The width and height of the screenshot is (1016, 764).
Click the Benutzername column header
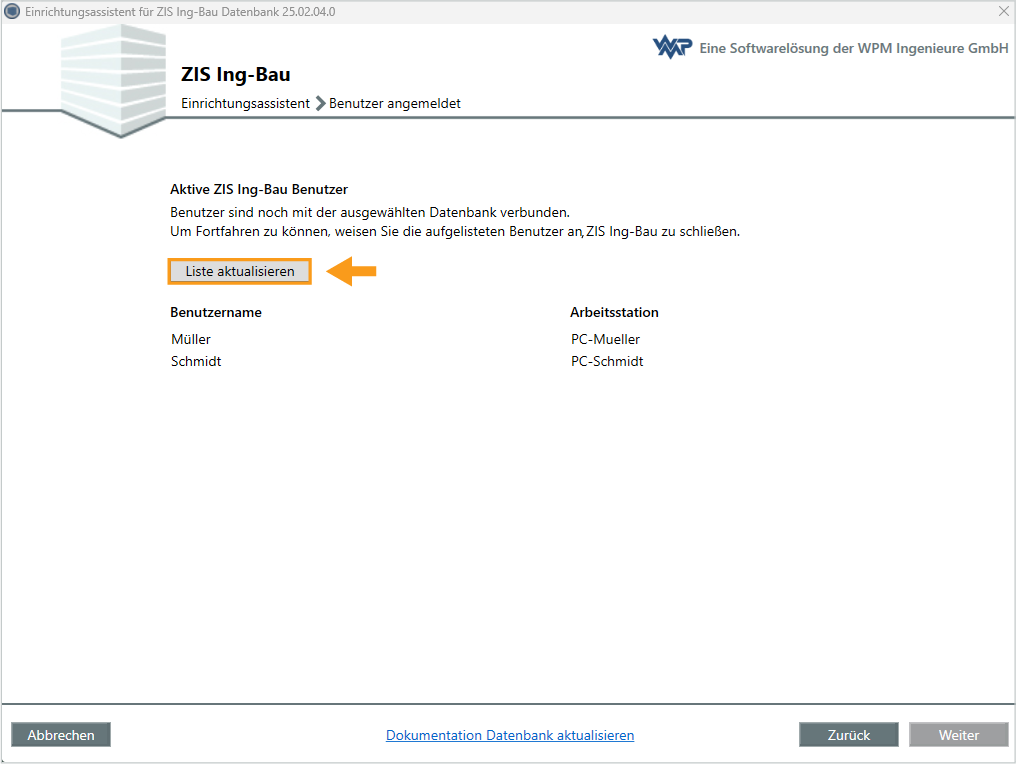(x=216, y=312)
